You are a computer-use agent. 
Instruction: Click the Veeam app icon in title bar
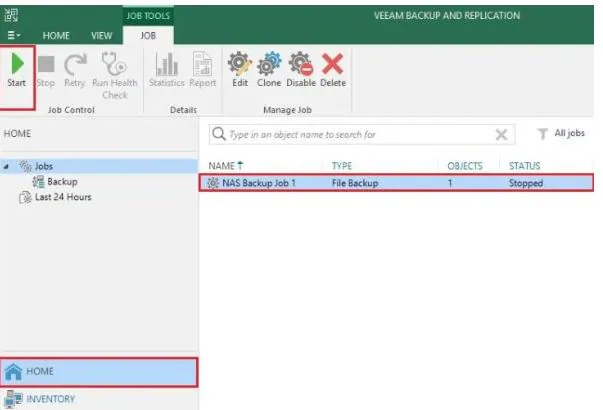pos(11,15)
